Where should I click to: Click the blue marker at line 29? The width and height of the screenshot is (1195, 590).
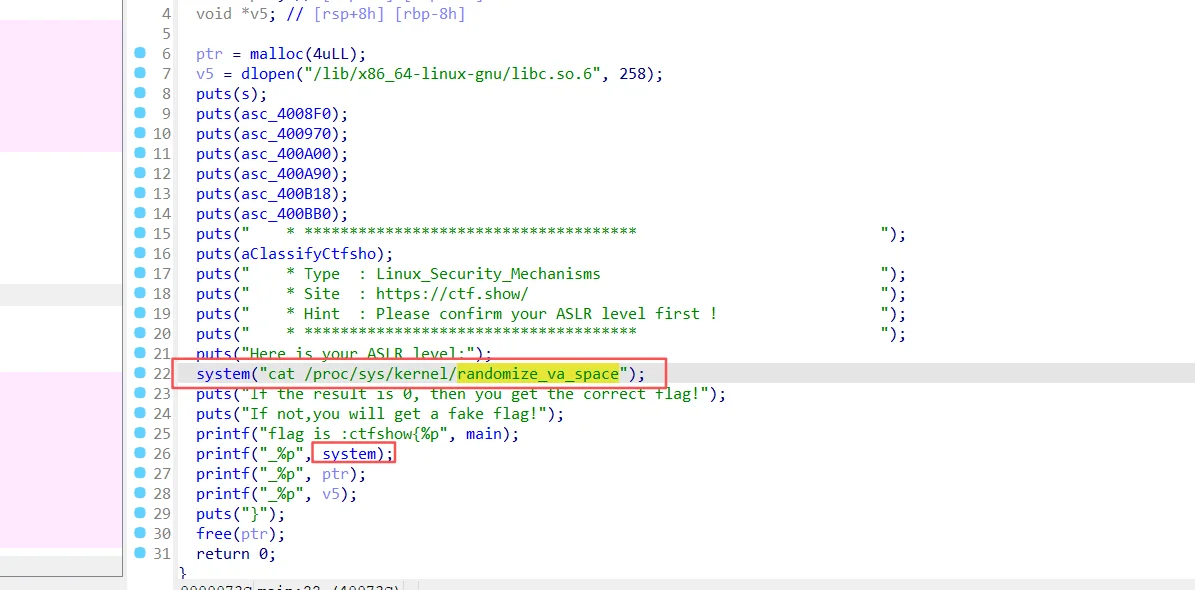click(x=140, y=513)
